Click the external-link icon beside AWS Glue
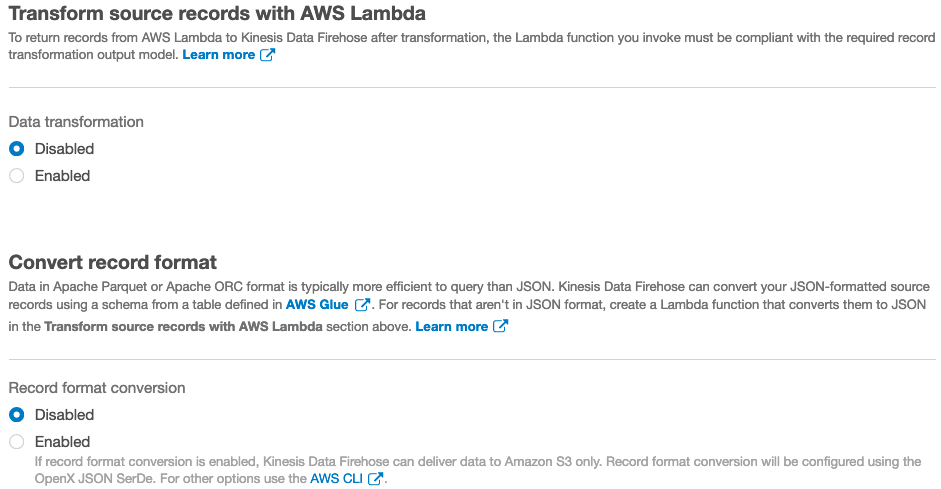The width and height of the screenshot is (941, 489). pyautogui.click(x=362, y=304)
